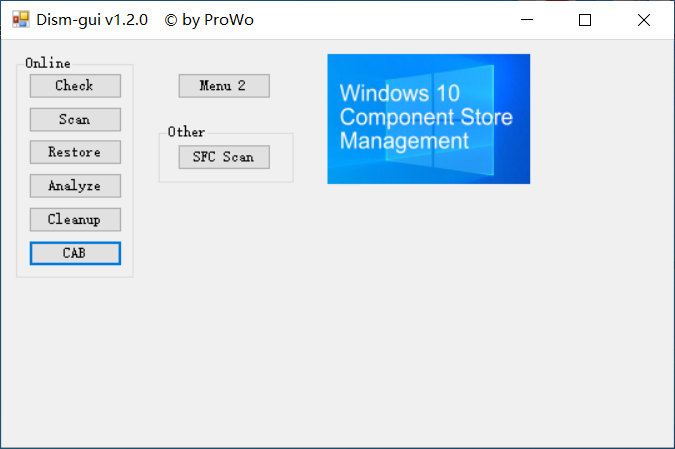Click the 'Online' group label
This screenshot has height=449, width=675.
click(x=48, y=63)
